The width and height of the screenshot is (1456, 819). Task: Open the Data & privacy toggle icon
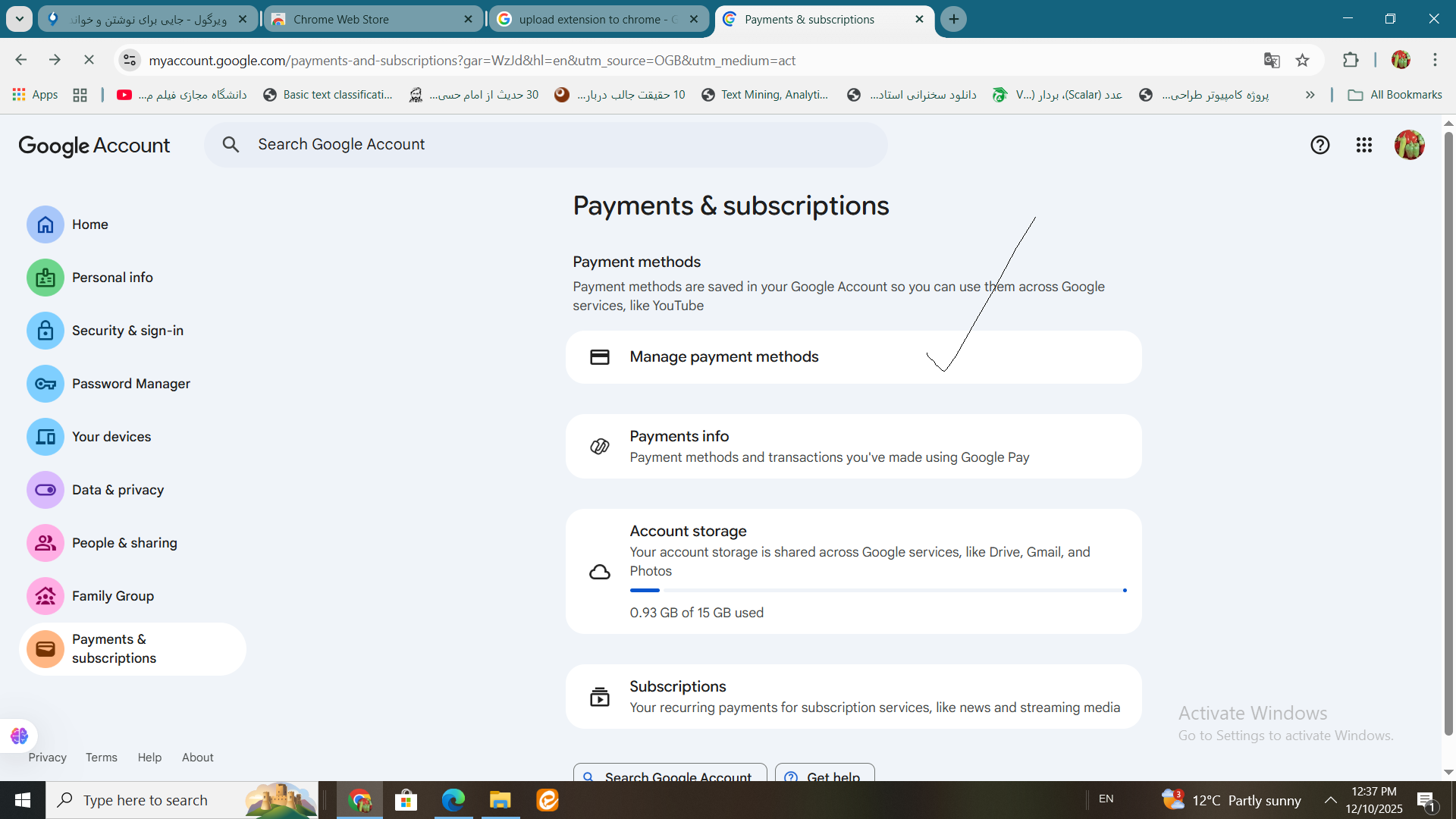(x=45, y=490)
